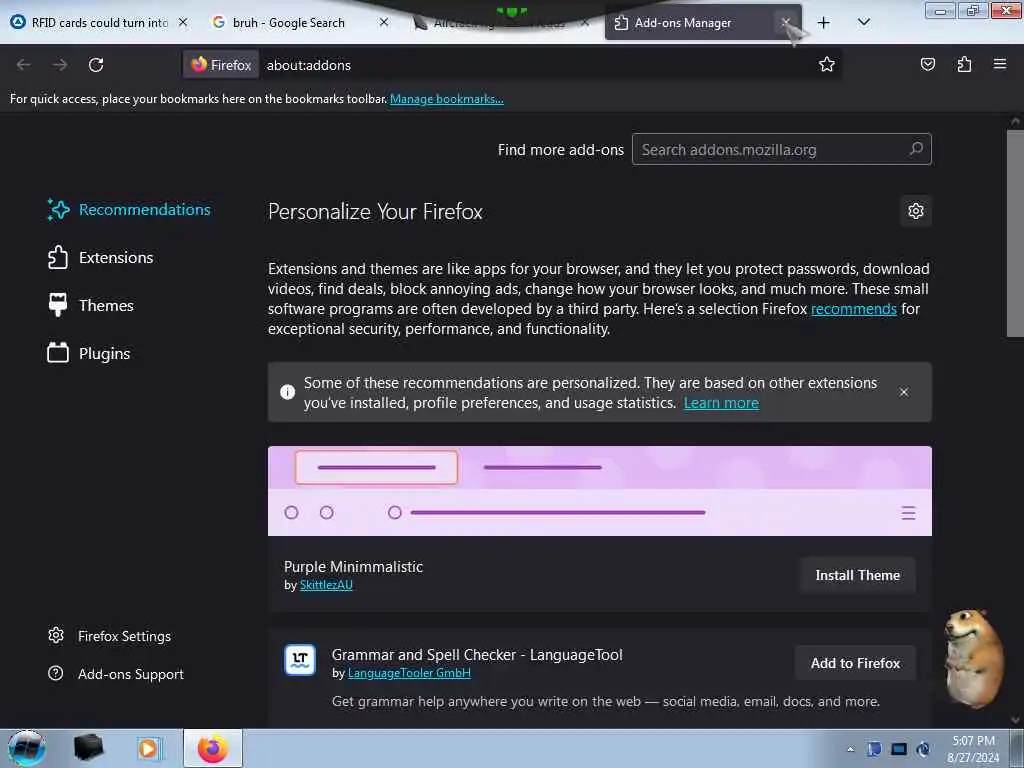1024x768 pixels.
Task: Click the Personalize Your Firefox heading
Action: (375, 212)
